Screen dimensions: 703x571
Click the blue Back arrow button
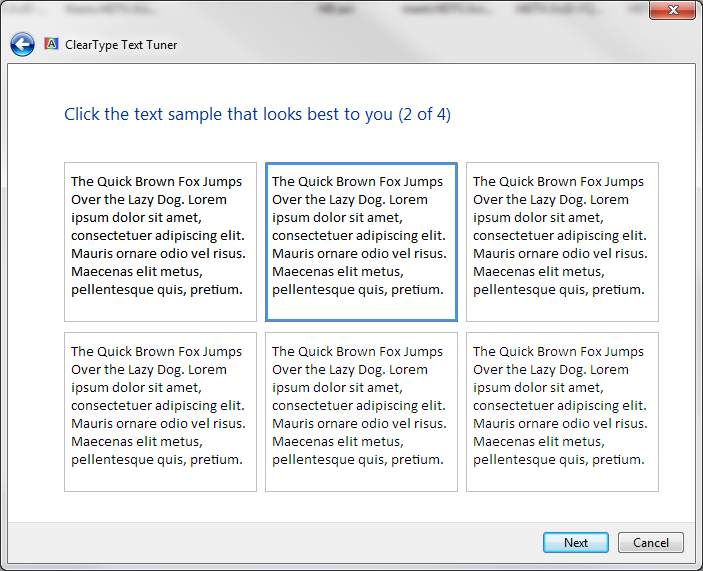[22, 45]
